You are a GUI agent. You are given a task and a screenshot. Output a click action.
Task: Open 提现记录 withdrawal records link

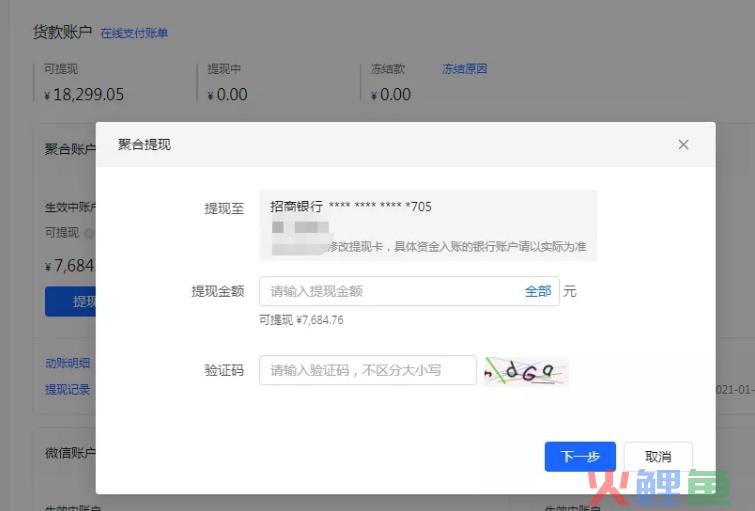(x=67, y=389)
